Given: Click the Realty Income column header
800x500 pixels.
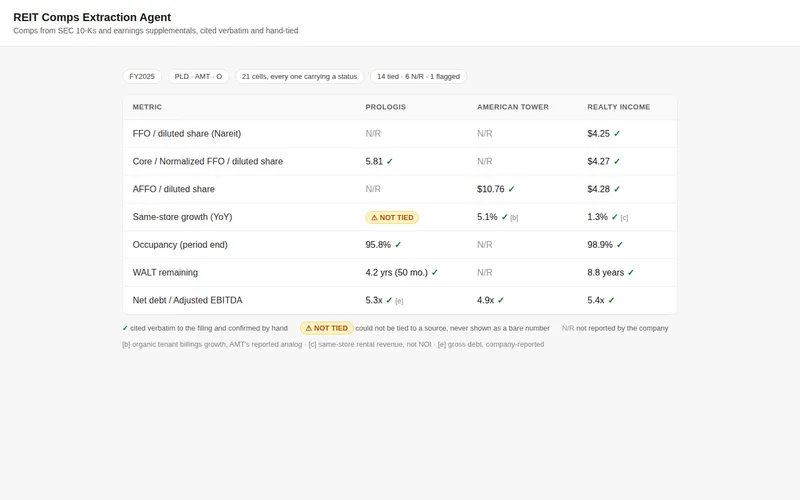Looking at the screenshot, I should (x=618, y=107).
